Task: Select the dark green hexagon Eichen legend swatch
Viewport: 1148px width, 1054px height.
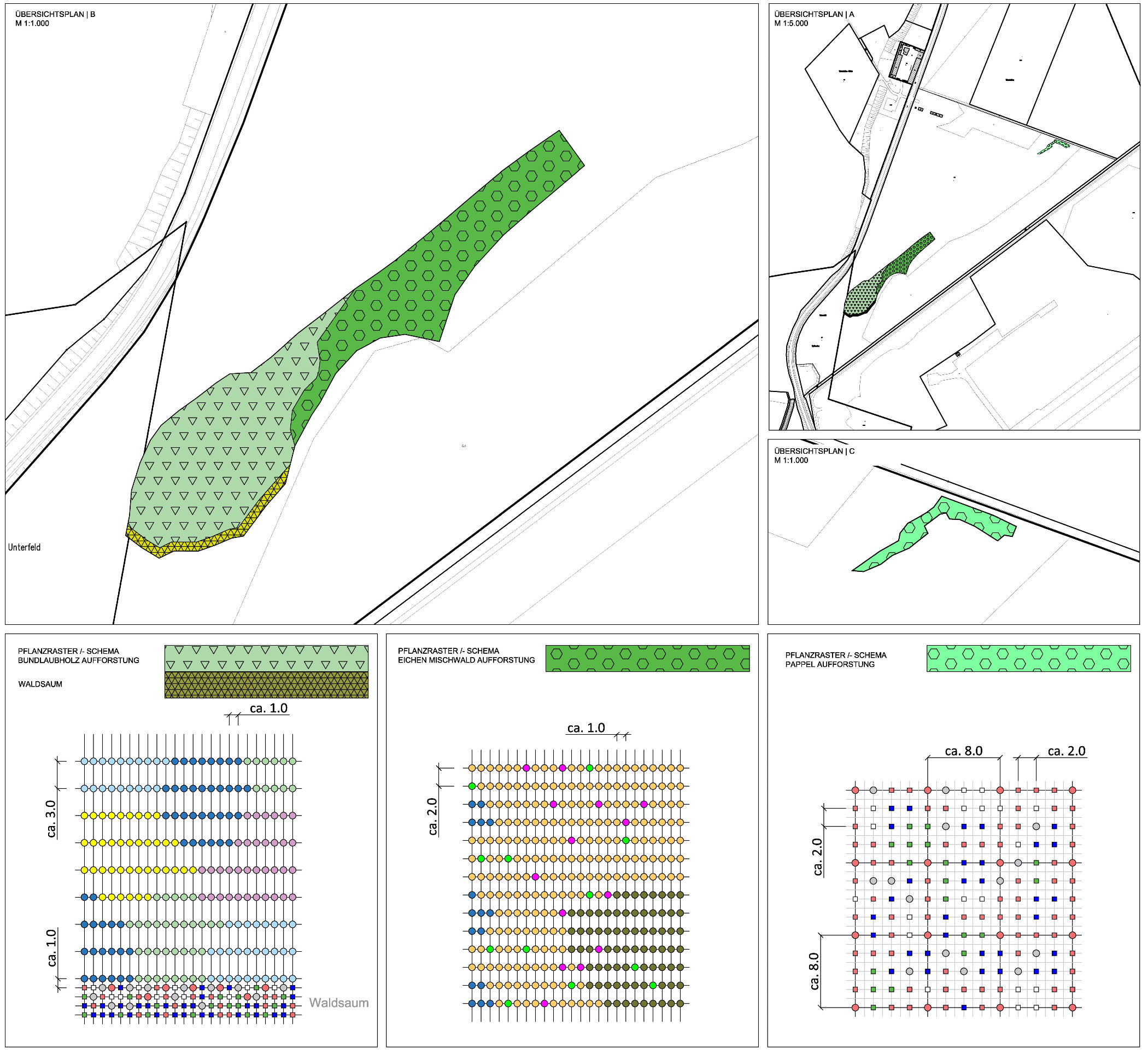Action: 647,659
